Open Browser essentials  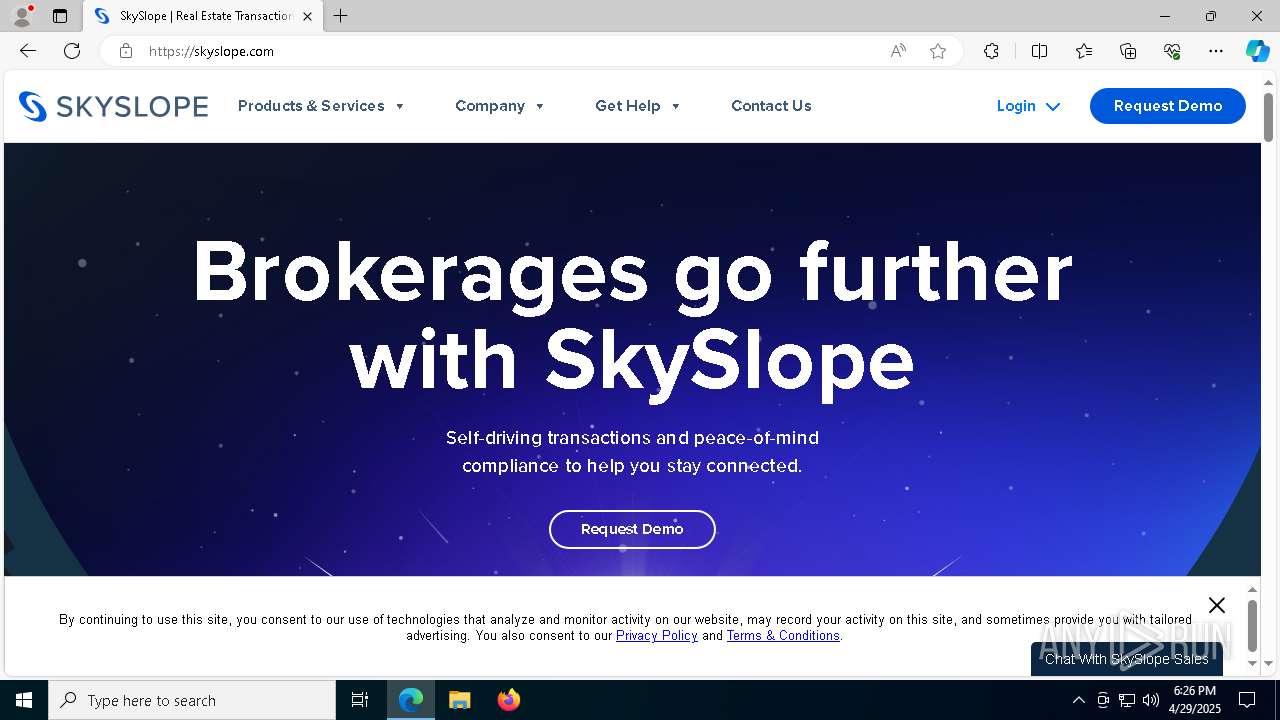point(1172,51)
